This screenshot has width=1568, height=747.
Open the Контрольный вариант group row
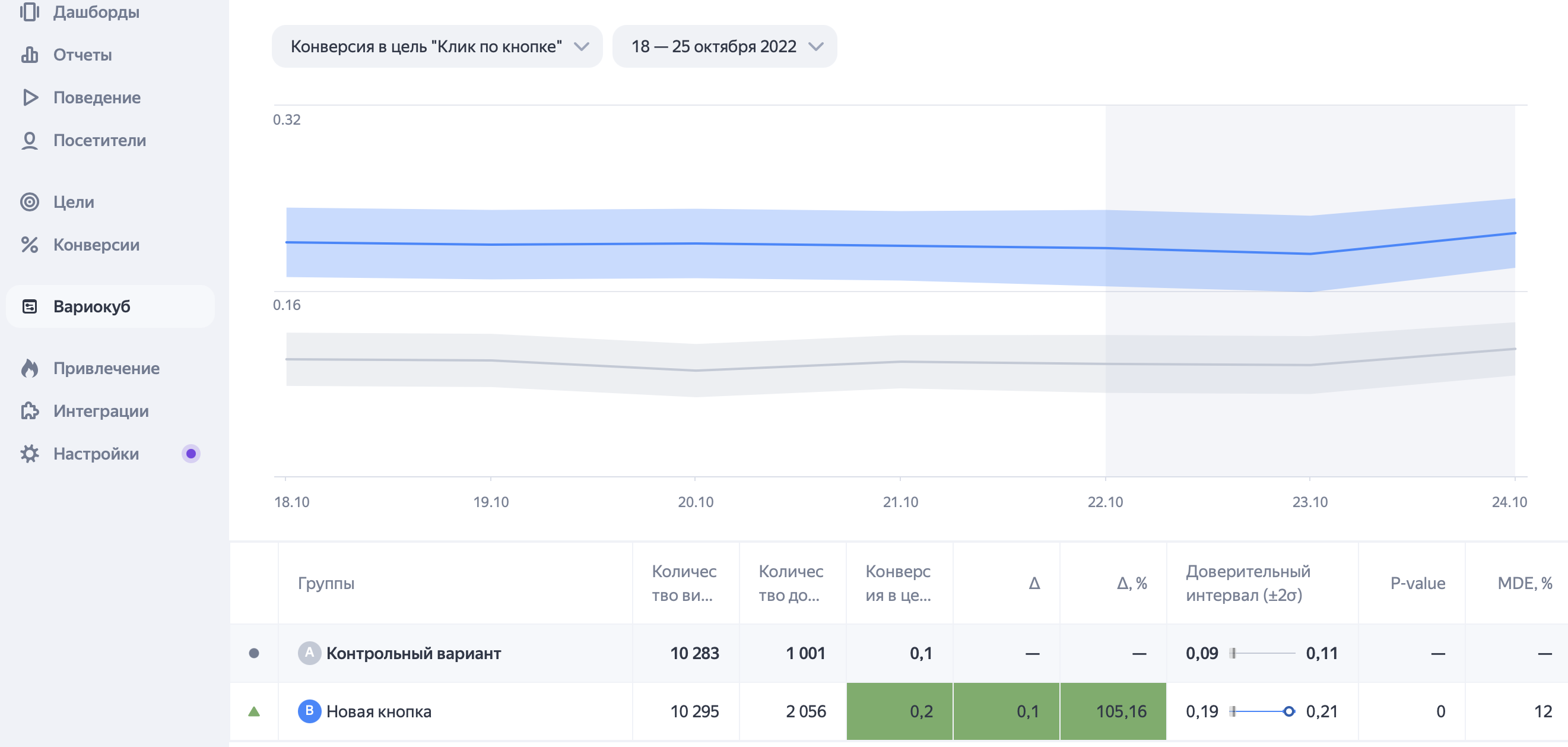[x=413, y=653]
